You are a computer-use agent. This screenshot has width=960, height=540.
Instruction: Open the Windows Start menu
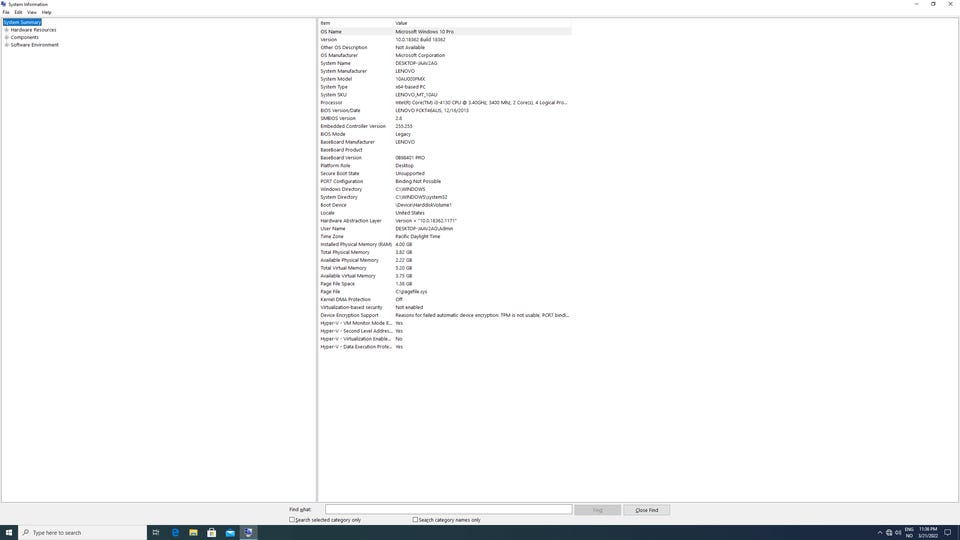9,533
